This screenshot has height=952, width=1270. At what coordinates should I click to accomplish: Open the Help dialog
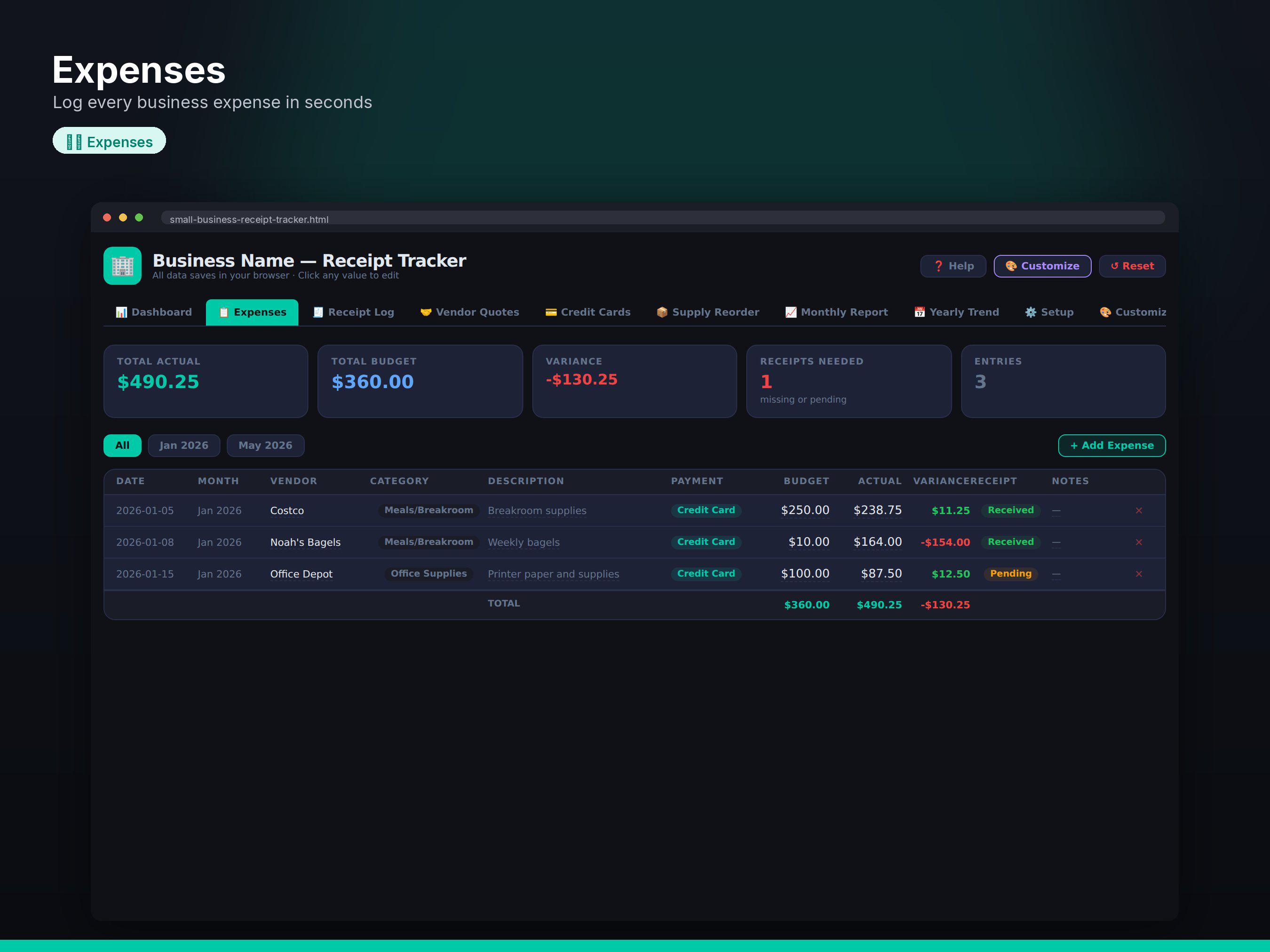pyautogui.click(x=953, y=266)
